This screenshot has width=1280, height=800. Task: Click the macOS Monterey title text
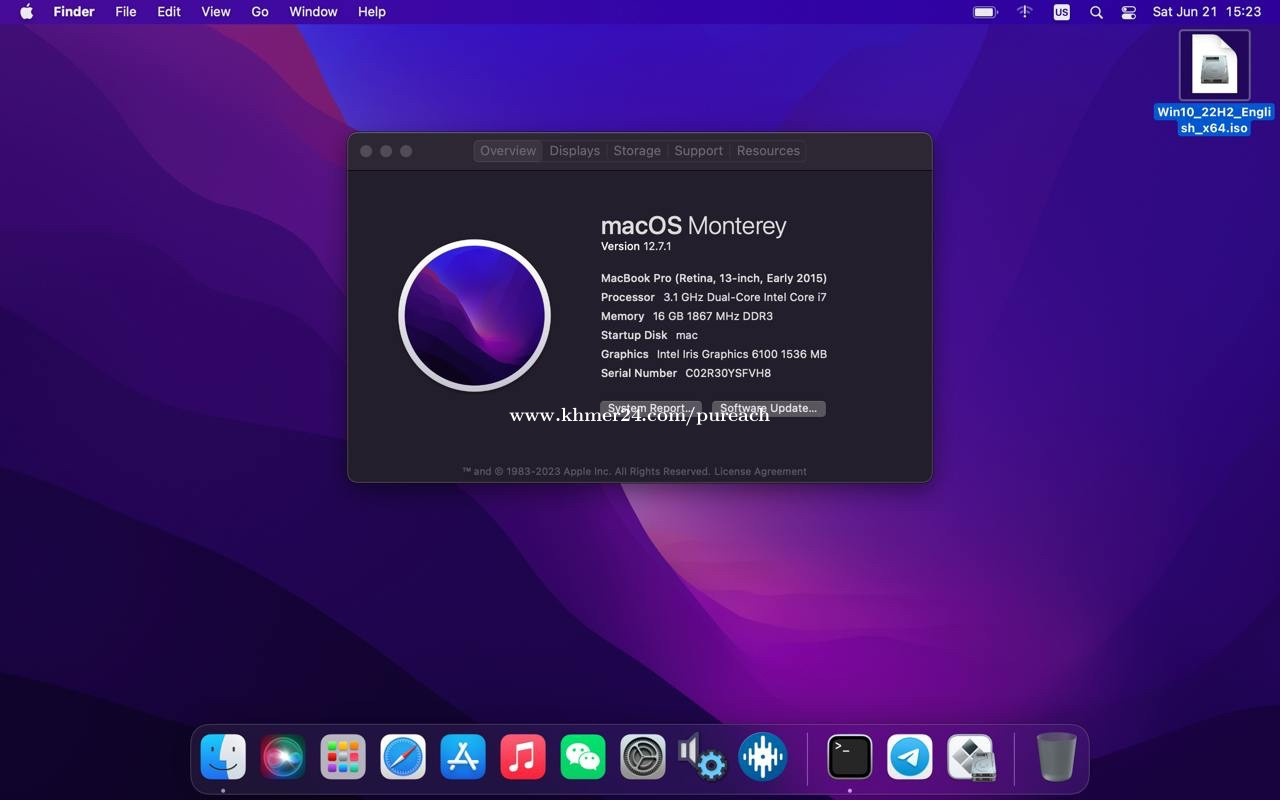(x=694, y=226)
